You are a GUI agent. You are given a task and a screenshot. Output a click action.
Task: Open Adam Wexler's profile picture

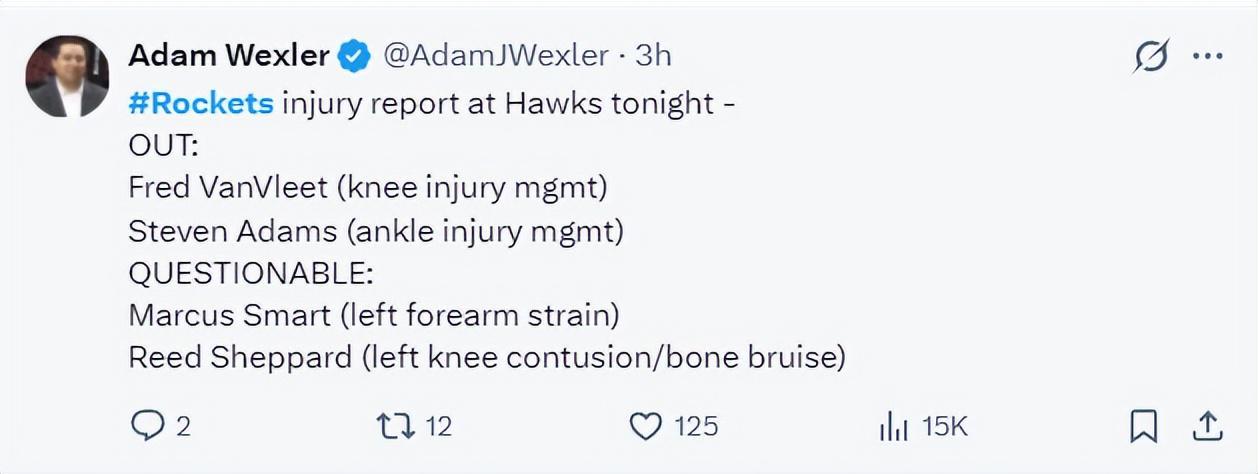tap(67, 77)
